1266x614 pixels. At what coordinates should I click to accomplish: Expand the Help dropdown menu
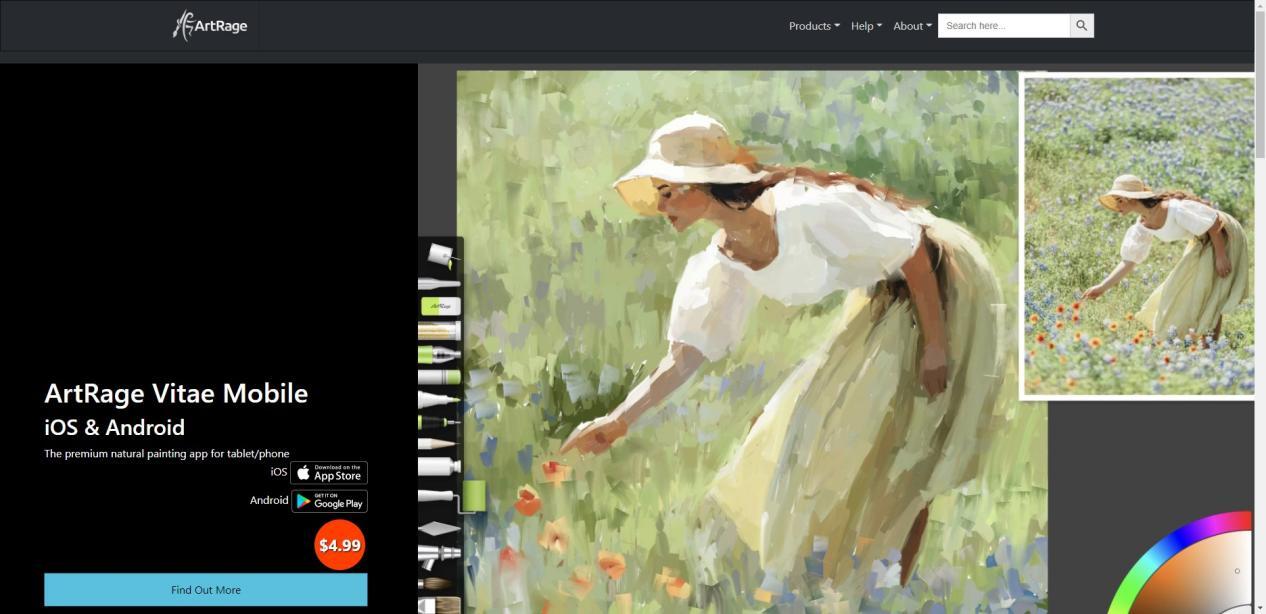(x=866, y=26)
